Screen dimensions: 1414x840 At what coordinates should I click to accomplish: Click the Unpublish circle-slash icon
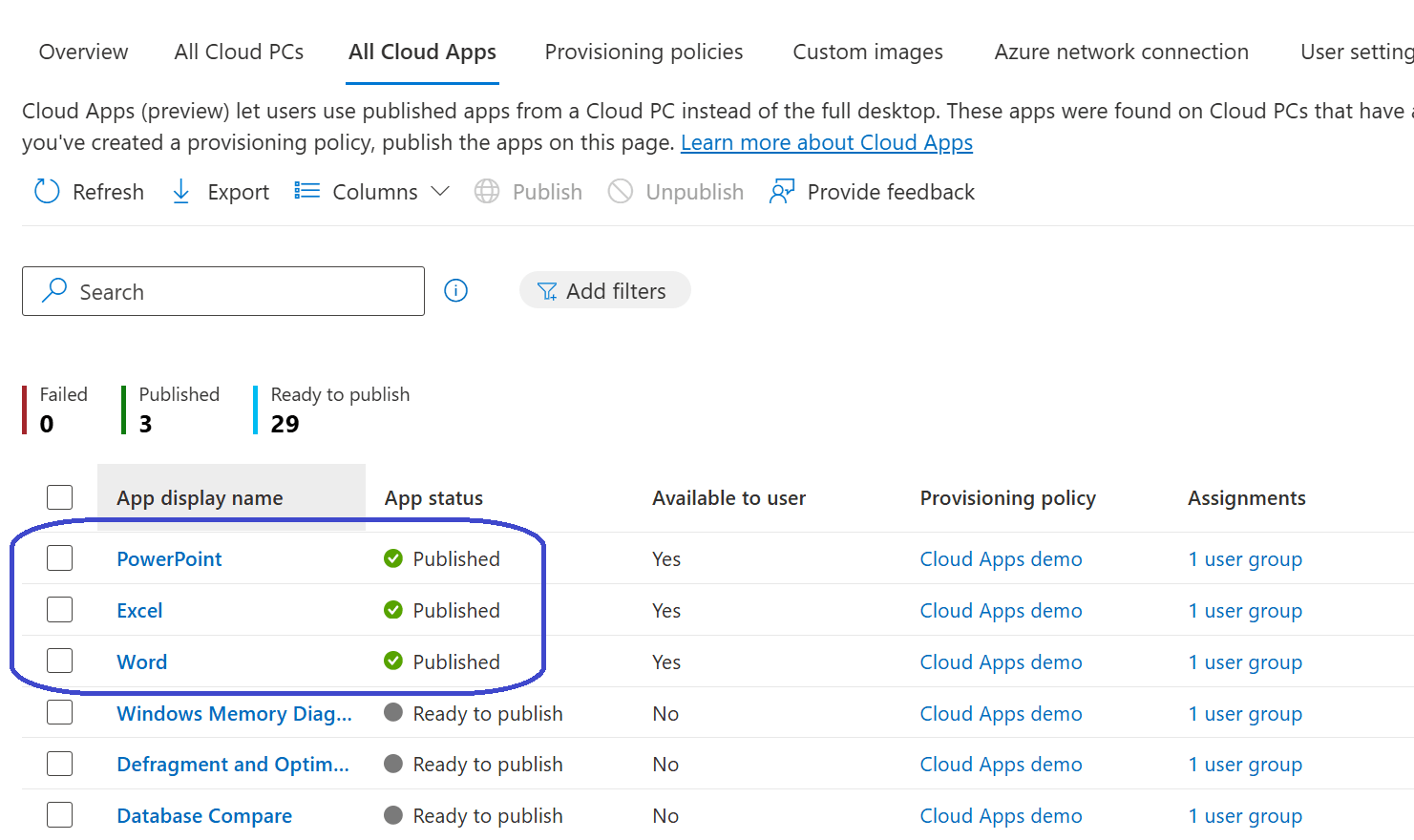click(x=621, y=192)
